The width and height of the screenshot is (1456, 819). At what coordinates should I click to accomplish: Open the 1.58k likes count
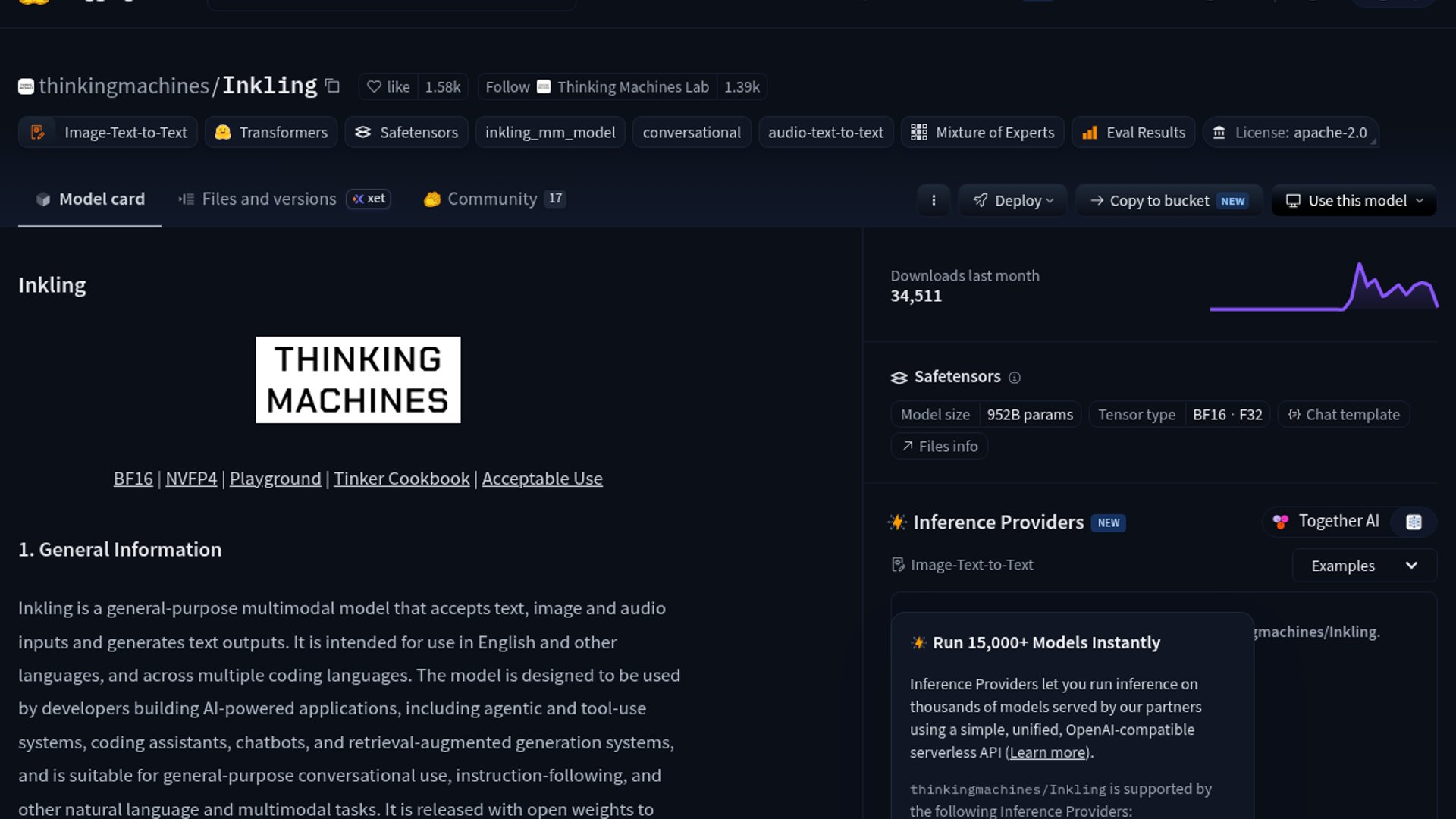[443, 86]
